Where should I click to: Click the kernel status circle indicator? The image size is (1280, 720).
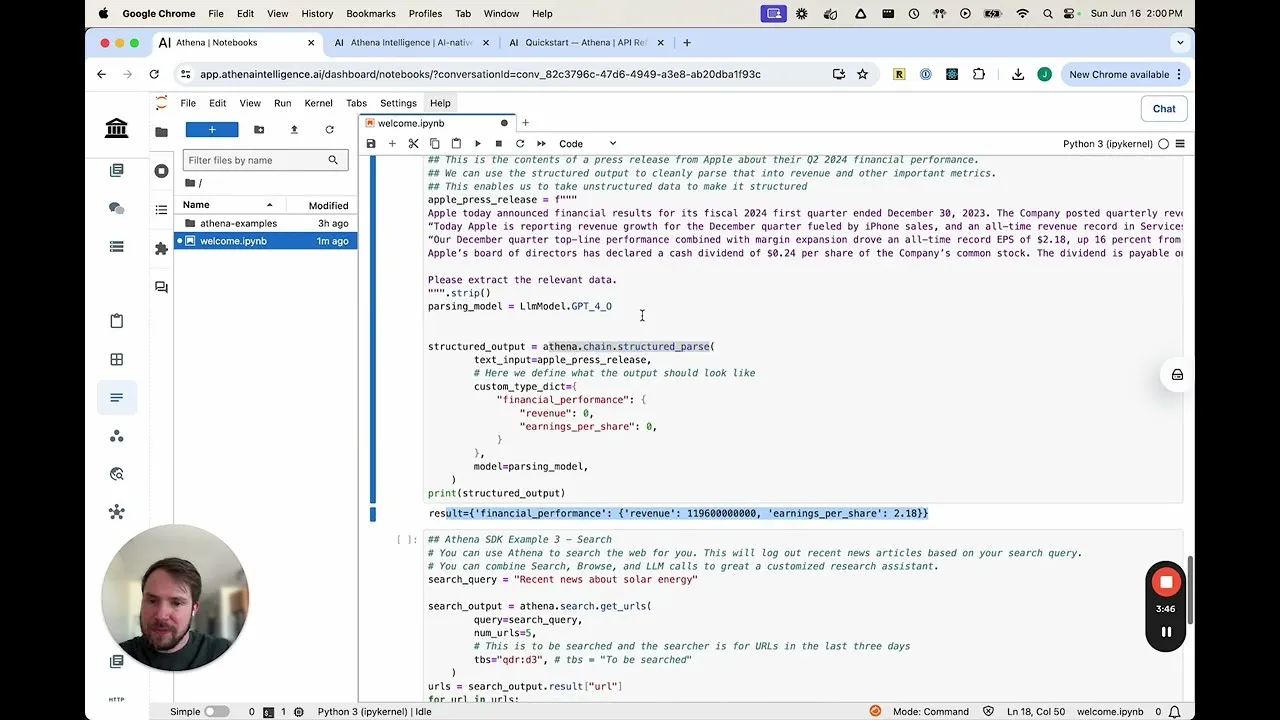tap(1163, 144)
